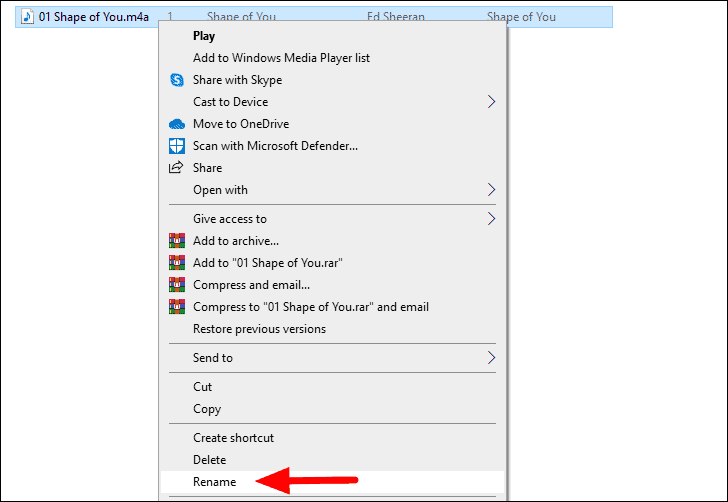The width and height of the screenshot is (728, 502).
Task: Expand the Cast to Device submenu arrow
Action: click(x=491, y=102)
